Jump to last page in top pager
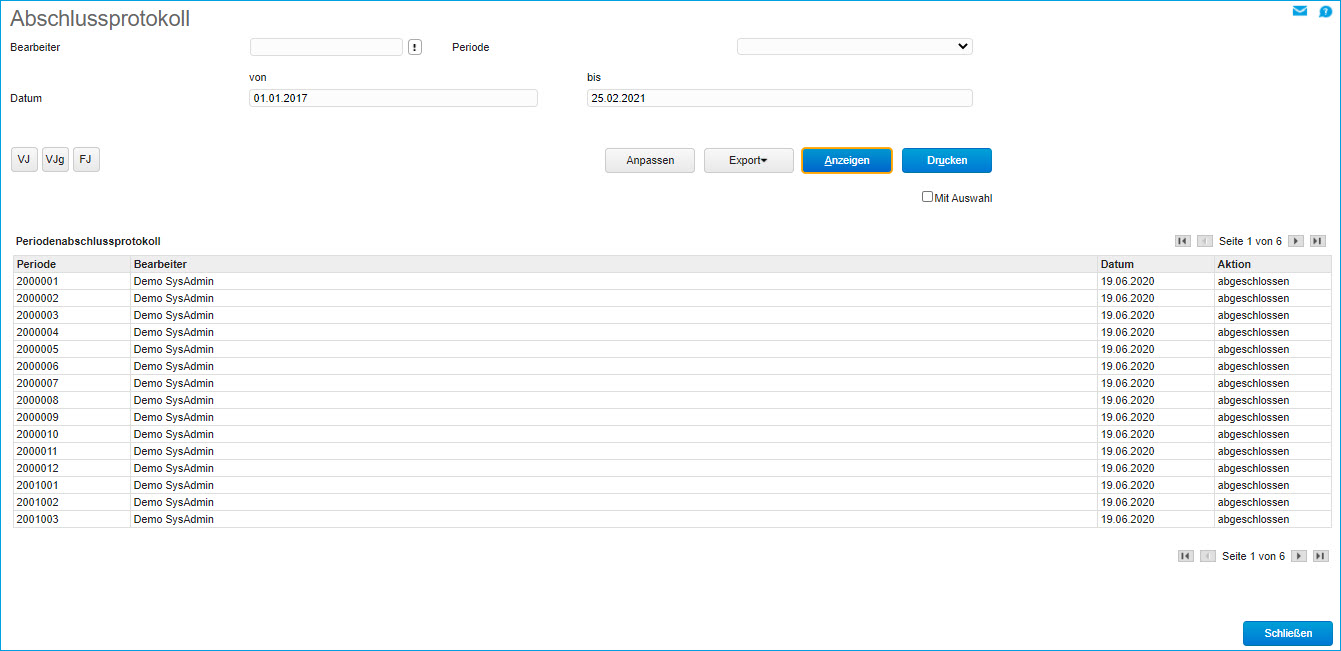This screenshot has height=651, width=1341. pyautogui.click(x=1318, y=241)
